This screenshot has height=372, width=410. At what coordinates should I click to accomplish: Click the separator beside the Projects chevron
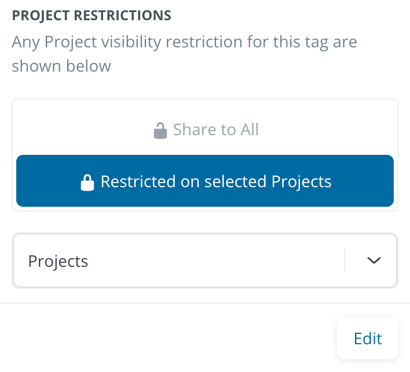coord(344,260)
